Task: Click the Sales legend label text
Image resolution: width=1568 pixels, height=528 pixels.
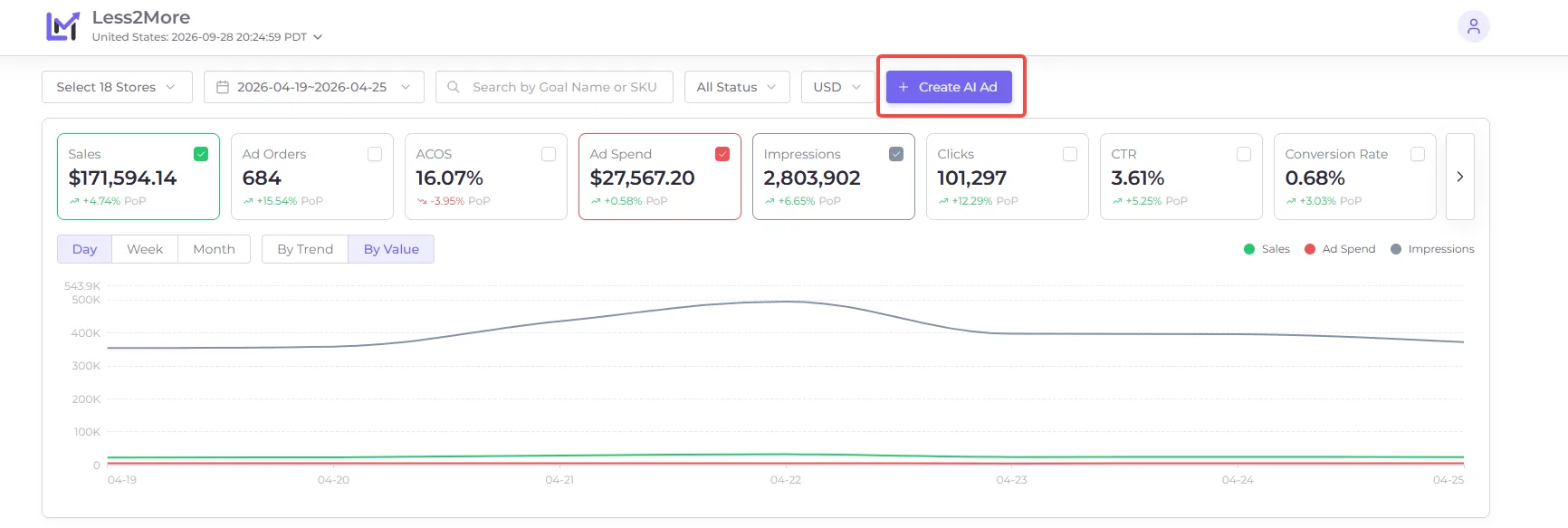Action: (x=1276, y=249)
